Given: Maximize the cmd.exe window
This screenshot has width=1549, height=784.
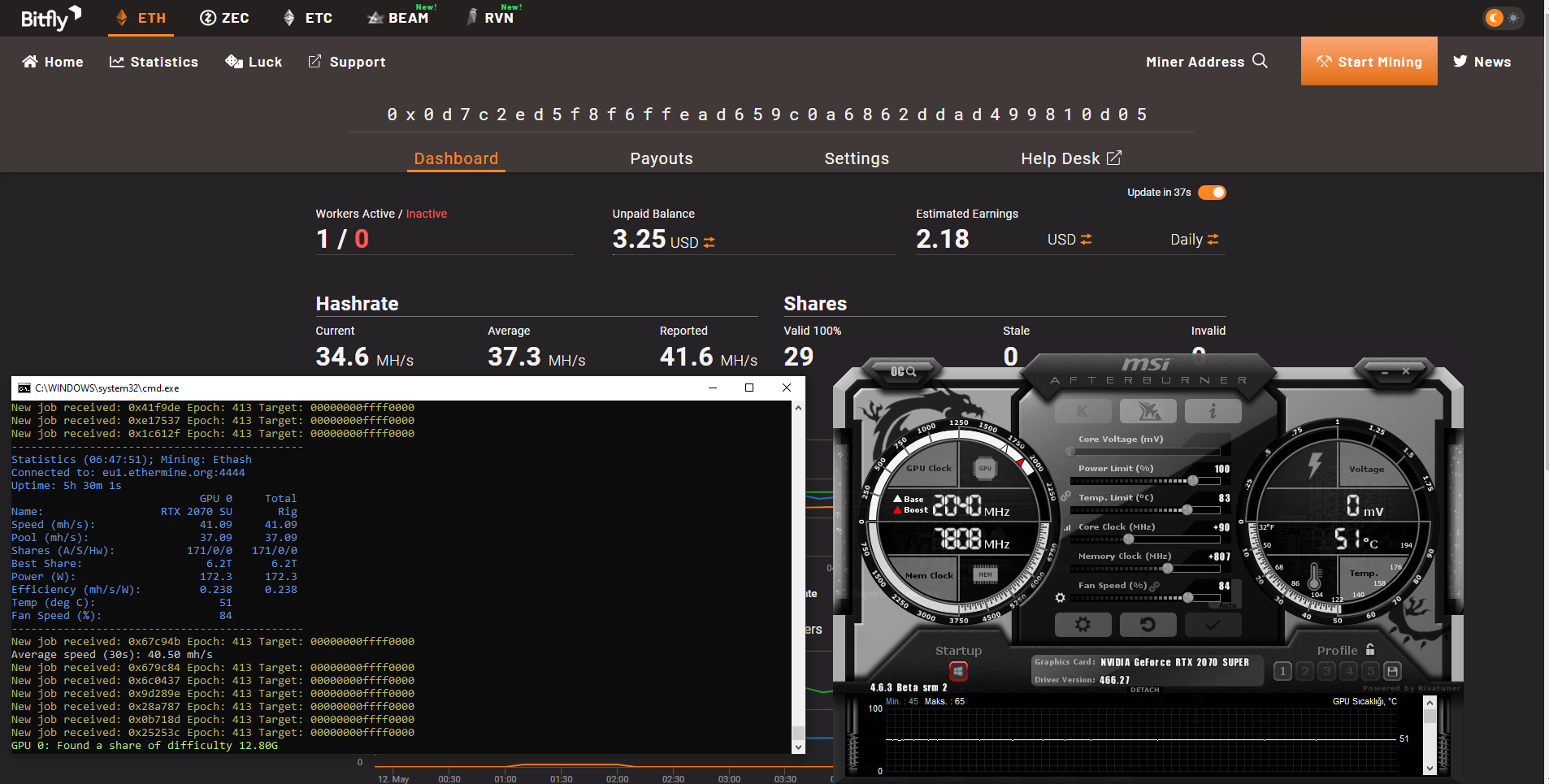Looking at the screenshot, I should [x=749, y=388].
